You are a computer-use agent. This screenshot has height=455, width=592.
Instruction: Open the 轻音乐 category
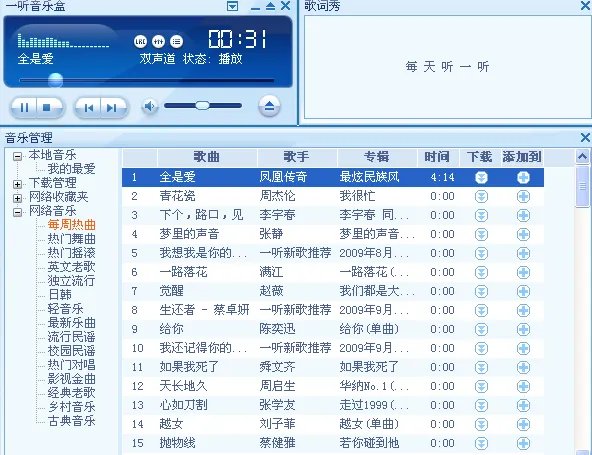pyautogui.click(x=65, y=308)
